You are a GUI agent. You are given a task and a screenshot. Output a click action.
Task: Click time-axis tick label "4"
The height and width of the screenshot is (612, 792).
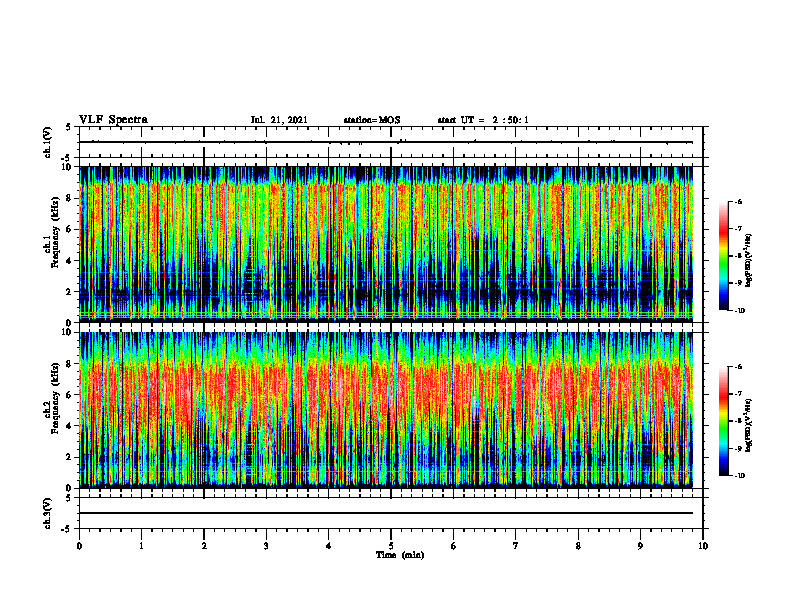329,546
